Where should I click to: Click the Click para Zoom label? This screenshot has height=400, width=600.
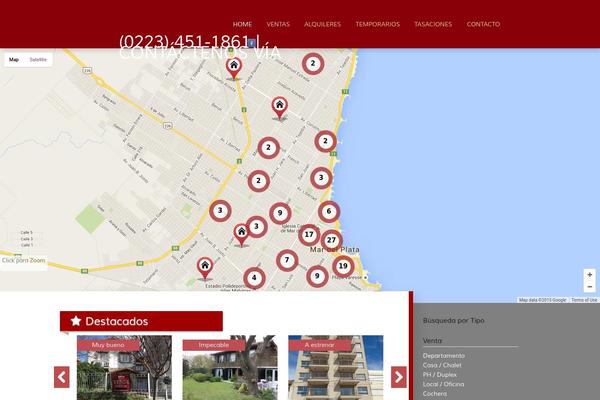pyautogui.click(x=23, y=261)
